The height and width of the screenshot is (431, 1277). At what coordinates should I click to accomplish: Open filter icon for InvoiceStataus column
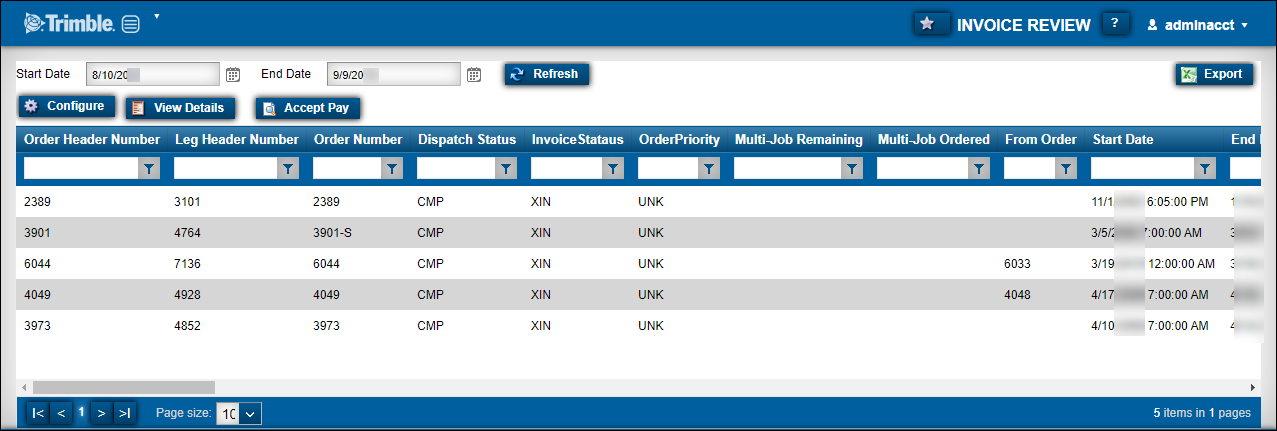[x=612, y=171]
